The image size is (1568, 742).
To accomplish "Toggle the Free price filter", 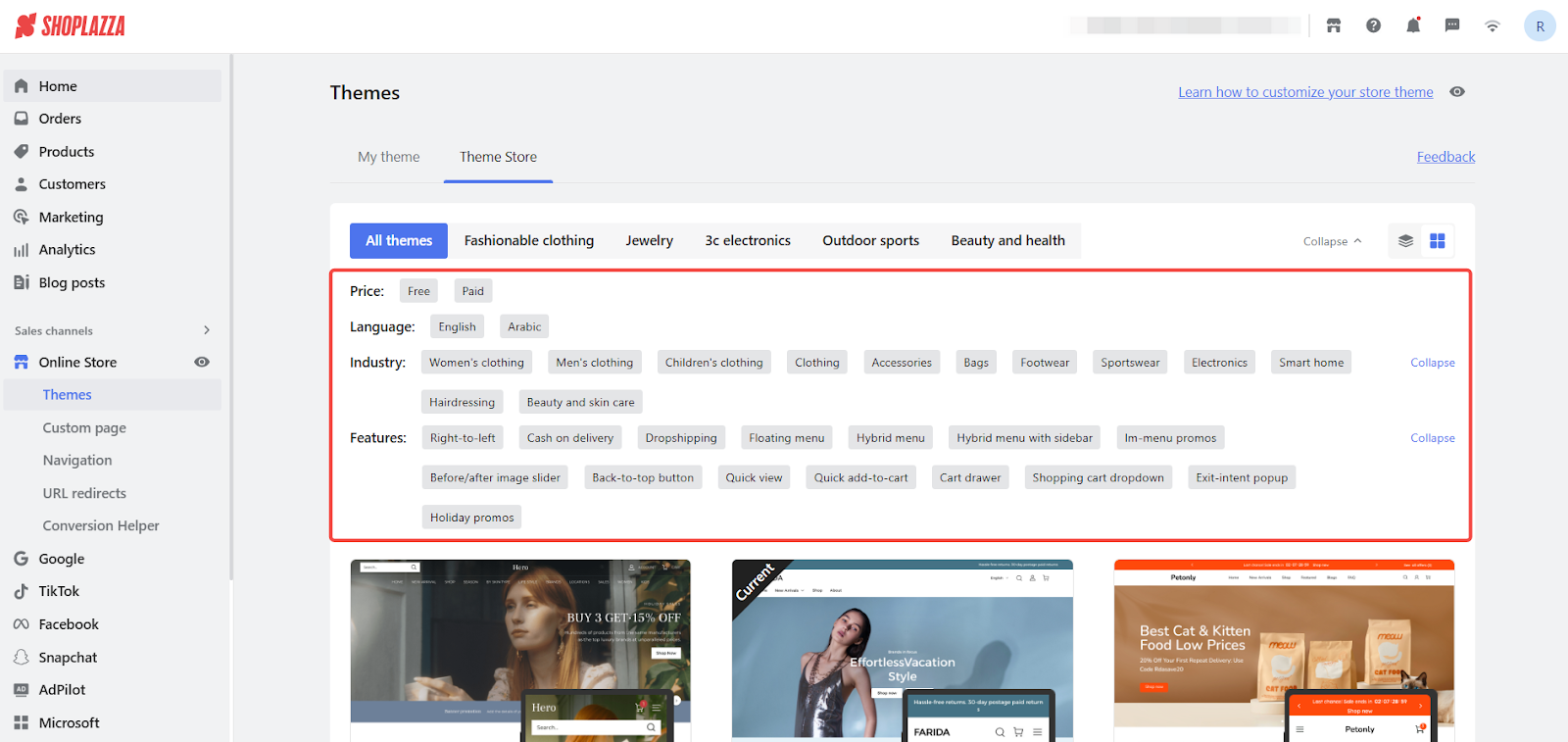I will tap(418, 291).
